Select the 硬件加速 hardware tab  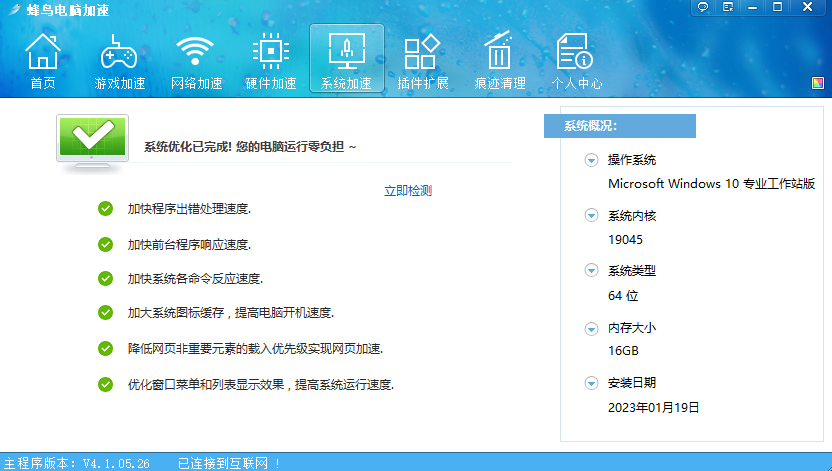click(x=271, y=62)
